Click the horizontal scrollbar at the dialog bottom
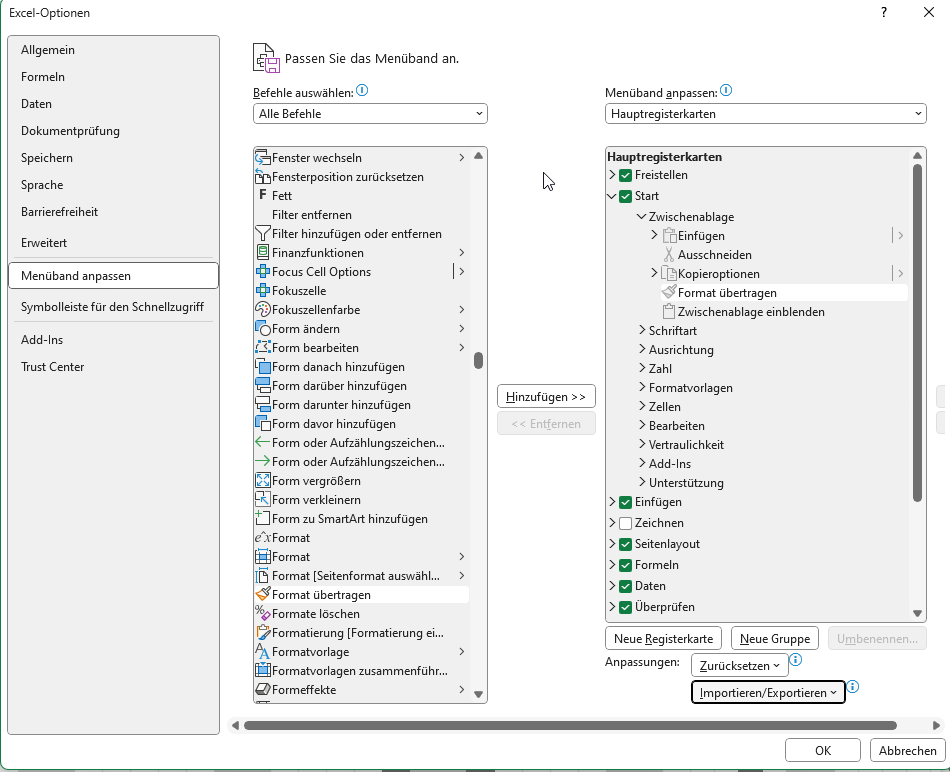 pos(570,725)
